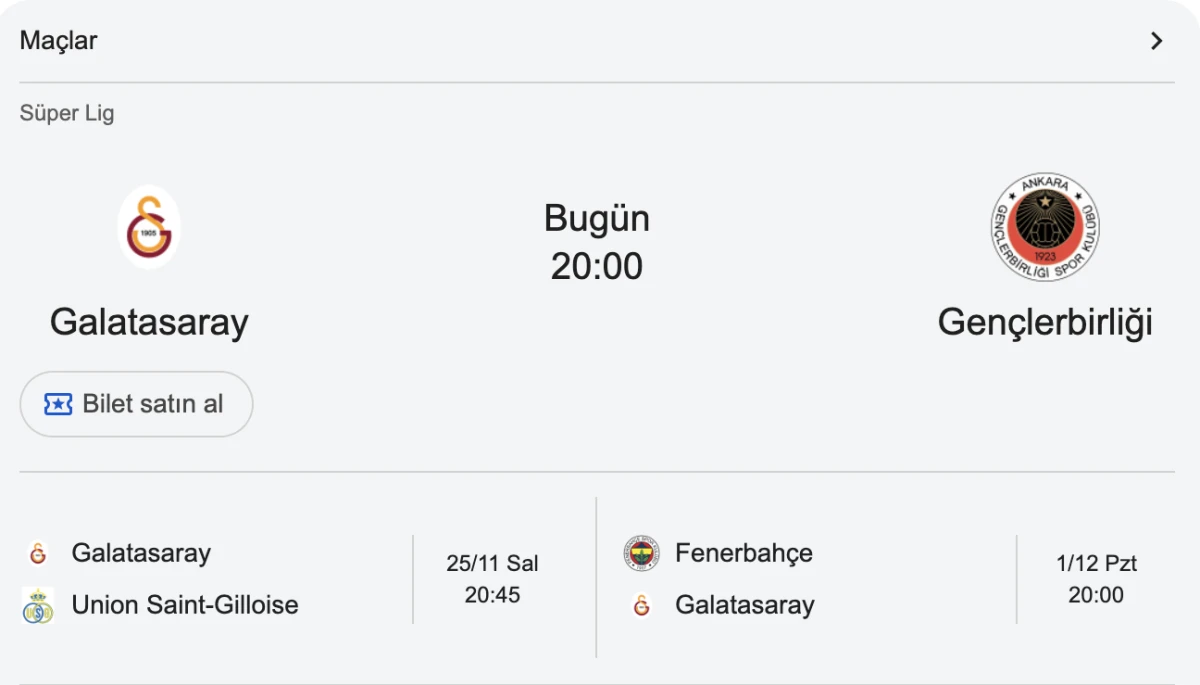Screen dimensions: 1200x685
Task: Click the Union Saint-Gilloise team name
Action: click(185, 604)
